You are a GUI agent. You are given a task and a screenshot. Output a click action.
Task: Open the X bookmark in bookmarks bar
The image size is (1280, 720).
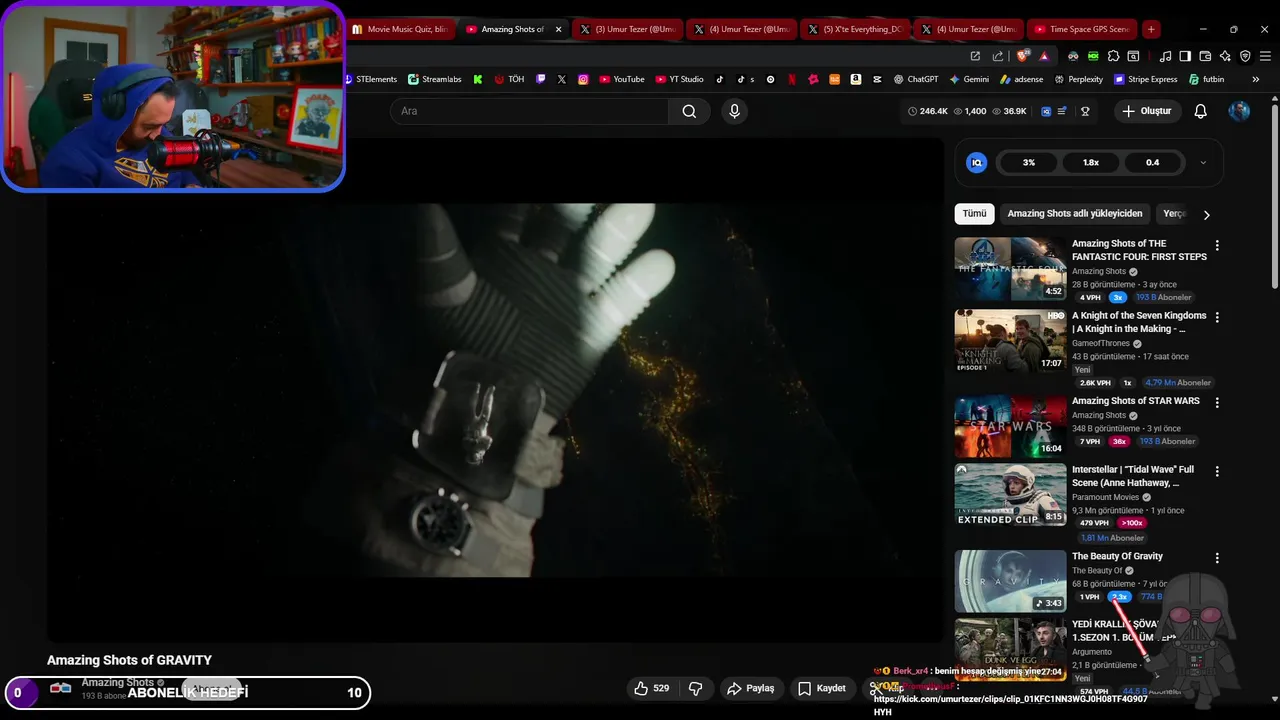(x=562, y=79)
